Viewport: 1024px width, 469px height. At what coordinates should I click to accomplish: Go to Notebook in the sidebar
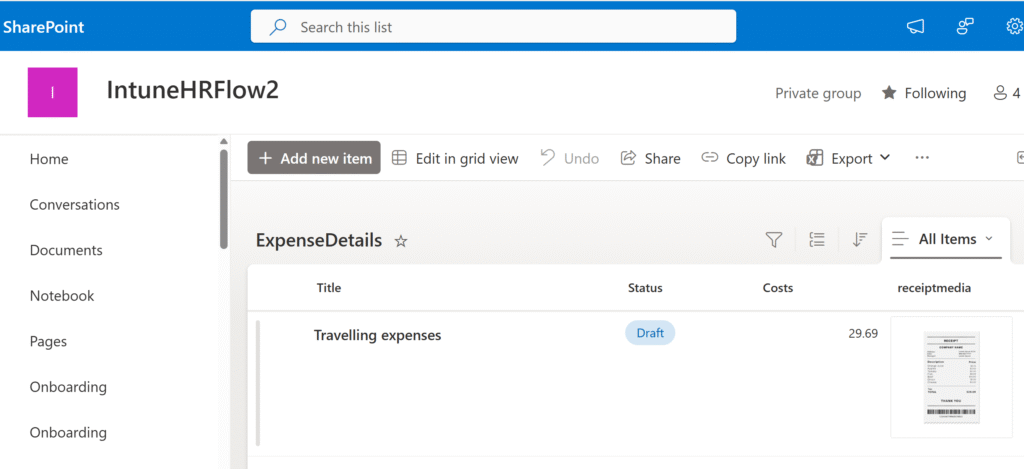(x=62, y=296)
